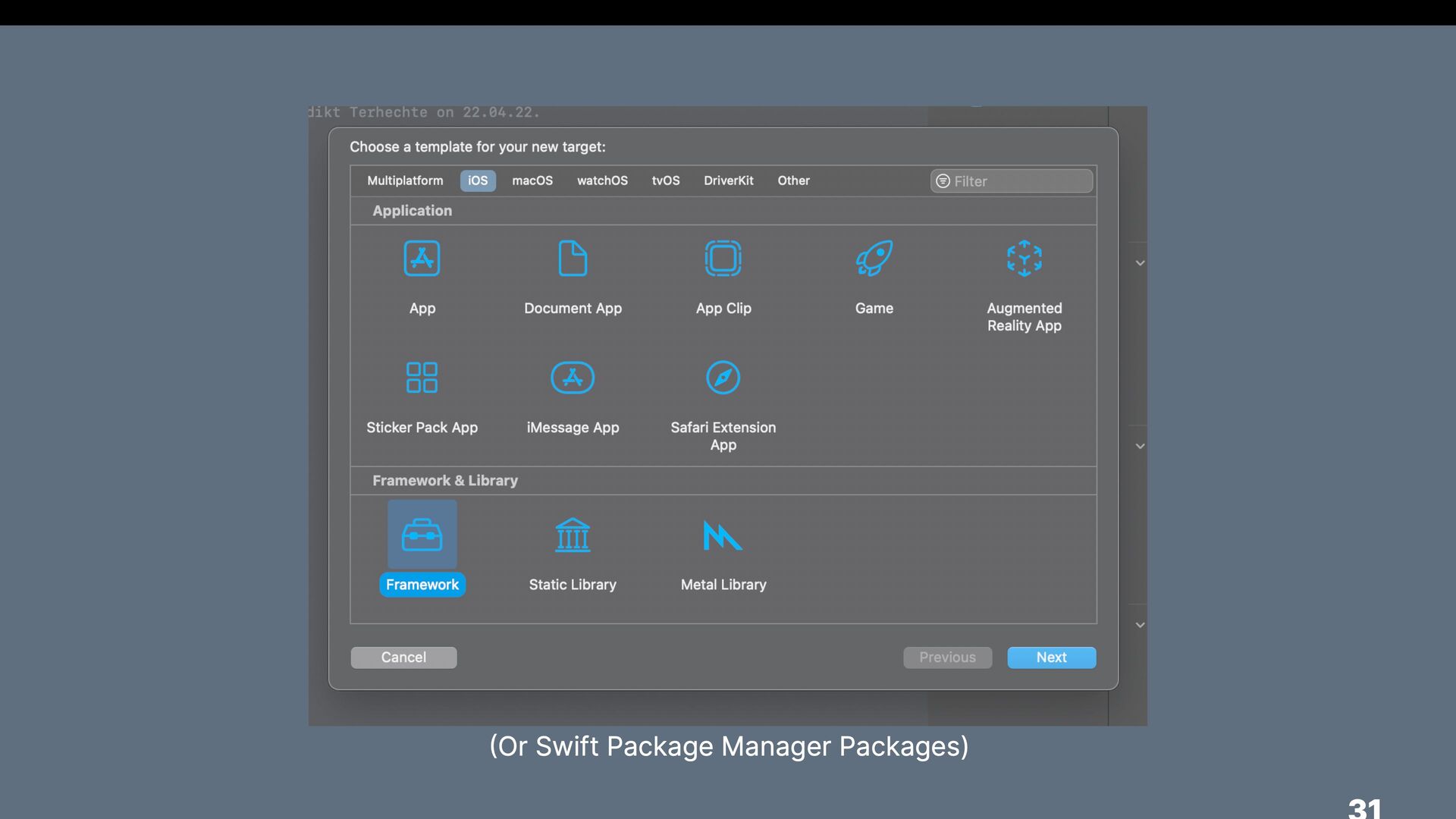The width and height of the screenshot is (1456, 819).
Task: Switch to the Other tab
Action: 793,180
